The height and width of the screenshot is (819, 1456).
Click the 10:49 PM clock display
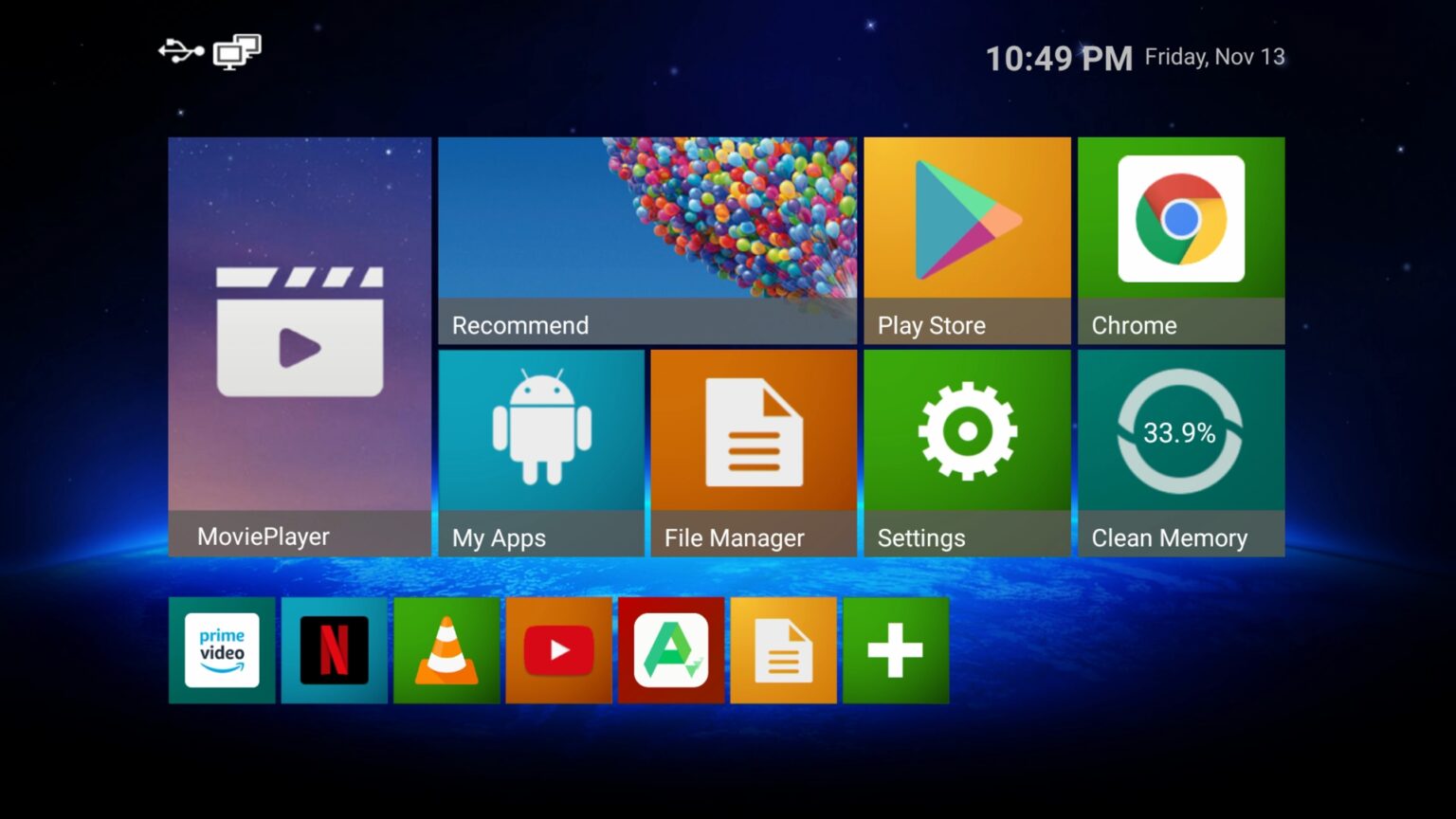(x=1060, y=59)
